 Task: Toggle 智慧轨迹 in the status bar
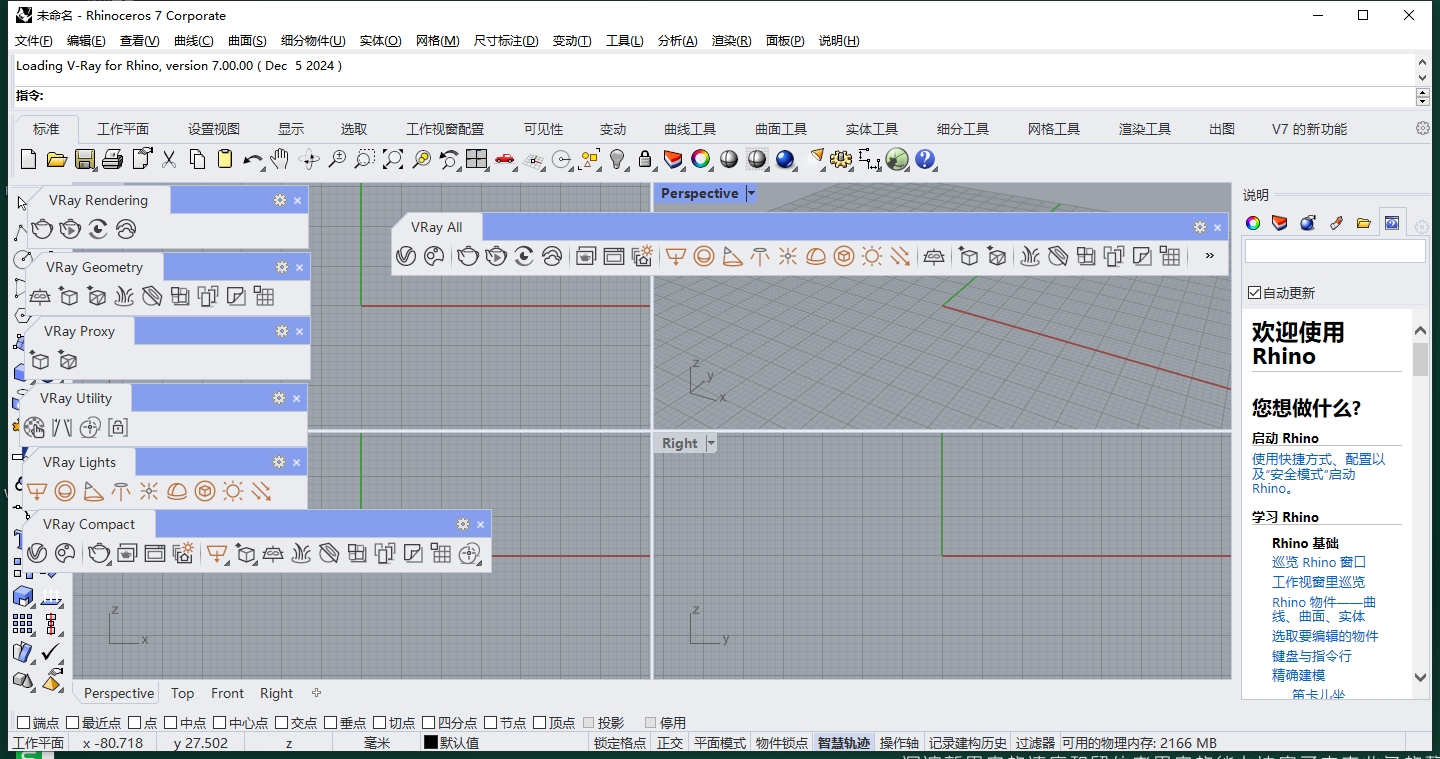tap(843, 743)
